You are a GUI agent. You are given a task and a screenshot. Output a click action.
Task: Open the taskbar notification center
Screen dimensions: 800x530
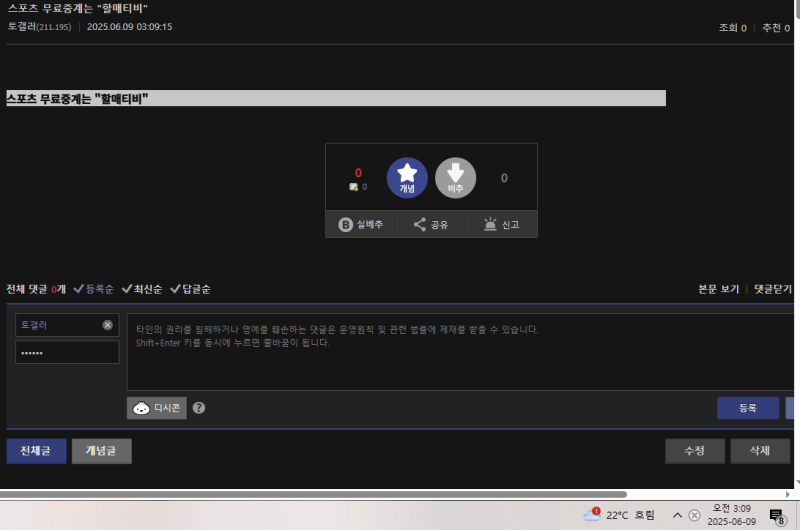pyautogui.click(x=776, y=515)
